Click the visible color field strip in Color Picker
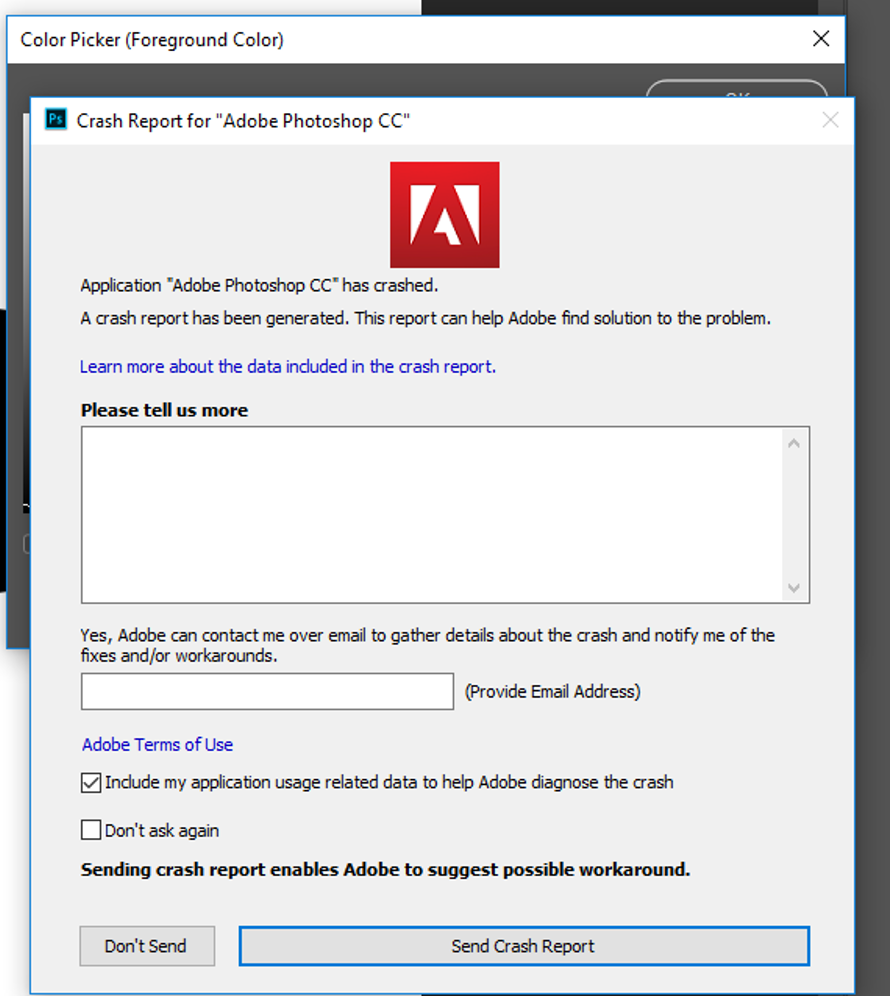The width and height of the screenshot is (890, 996). coord(26,300)
